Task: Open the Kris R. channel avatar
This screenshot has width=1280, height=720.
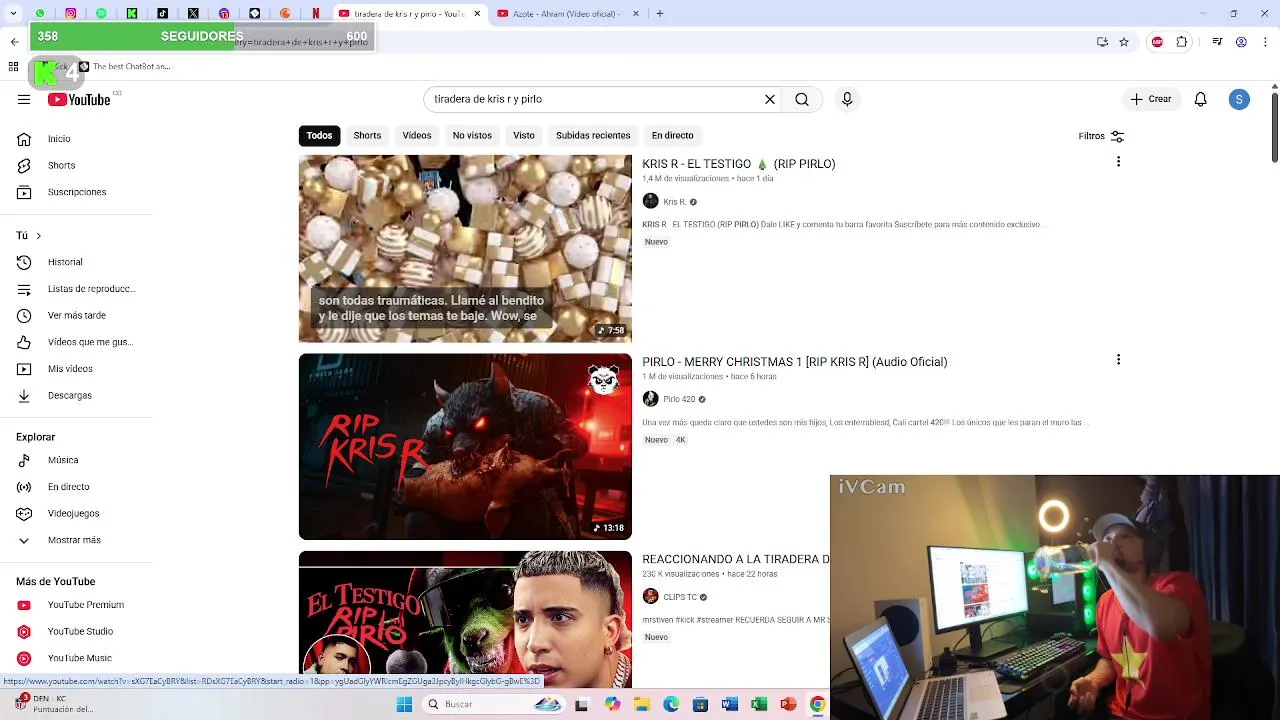Action: tap(650, 201)
